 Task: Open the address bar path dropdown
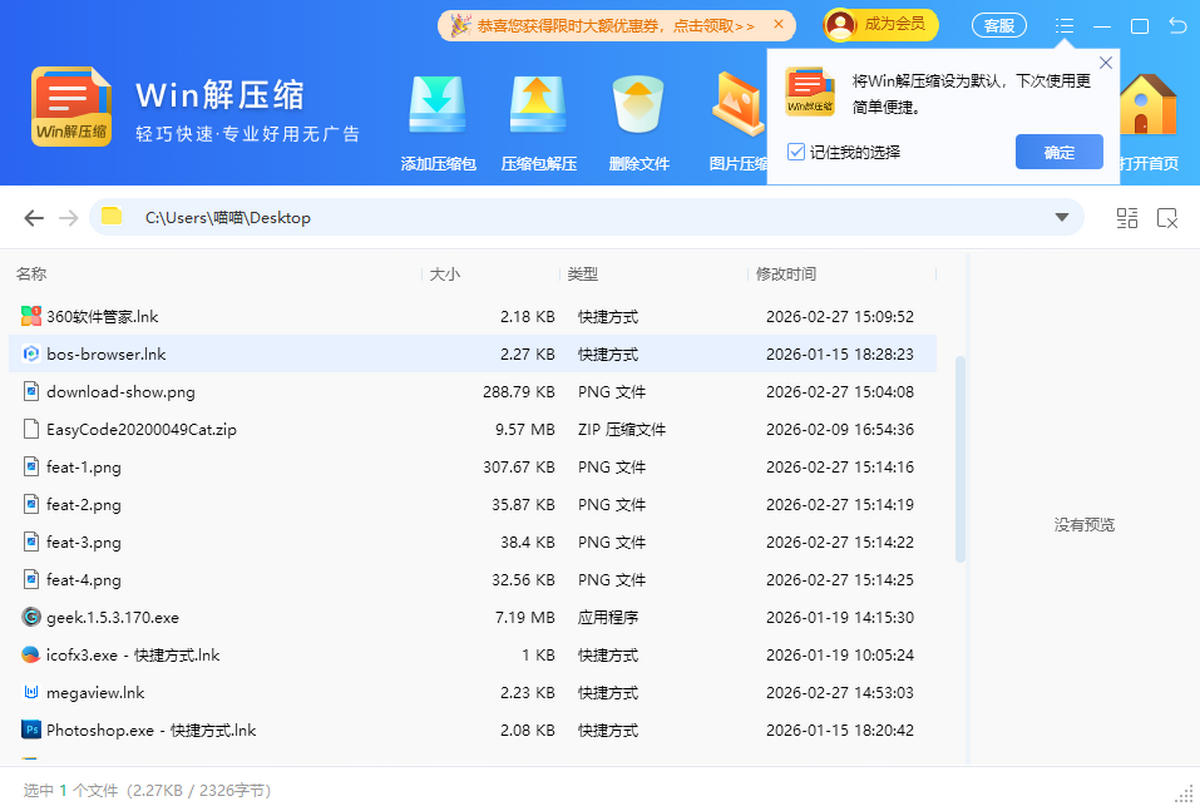pos(1062,217)
